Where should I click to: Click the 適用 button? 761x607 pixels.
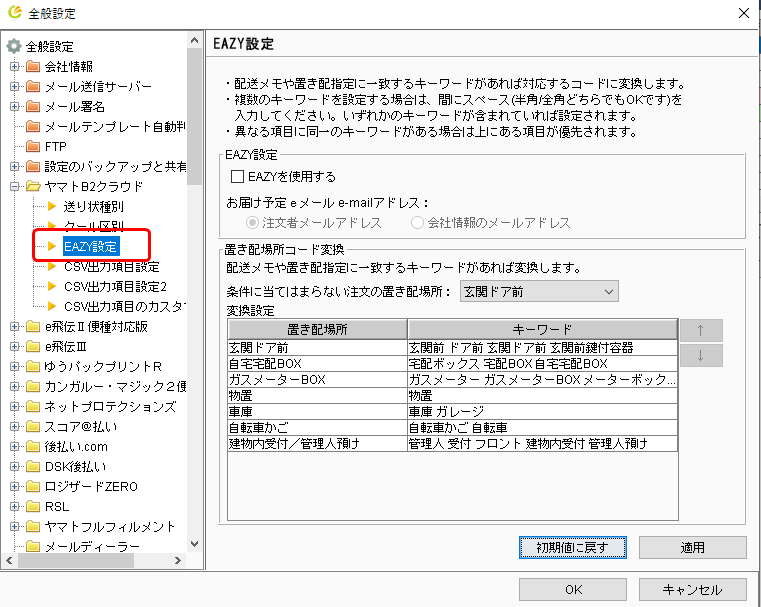coord(692,547)
